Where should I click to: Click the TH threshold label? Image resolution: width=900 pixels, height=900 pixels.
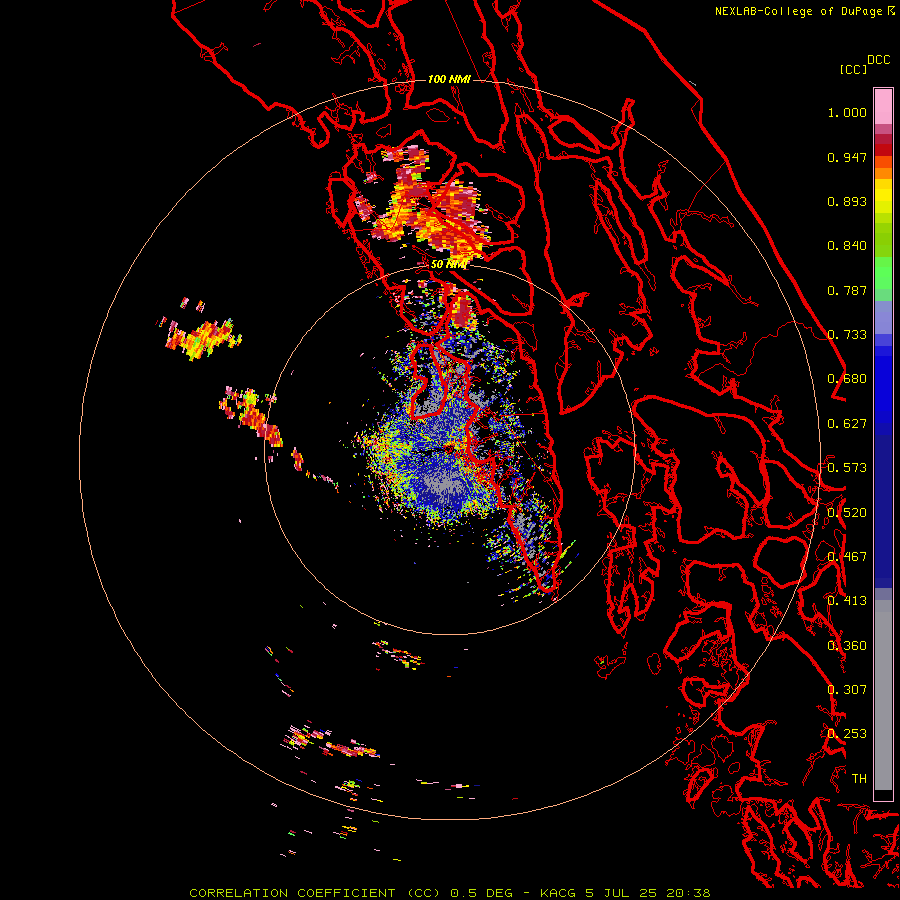point(859,779)
